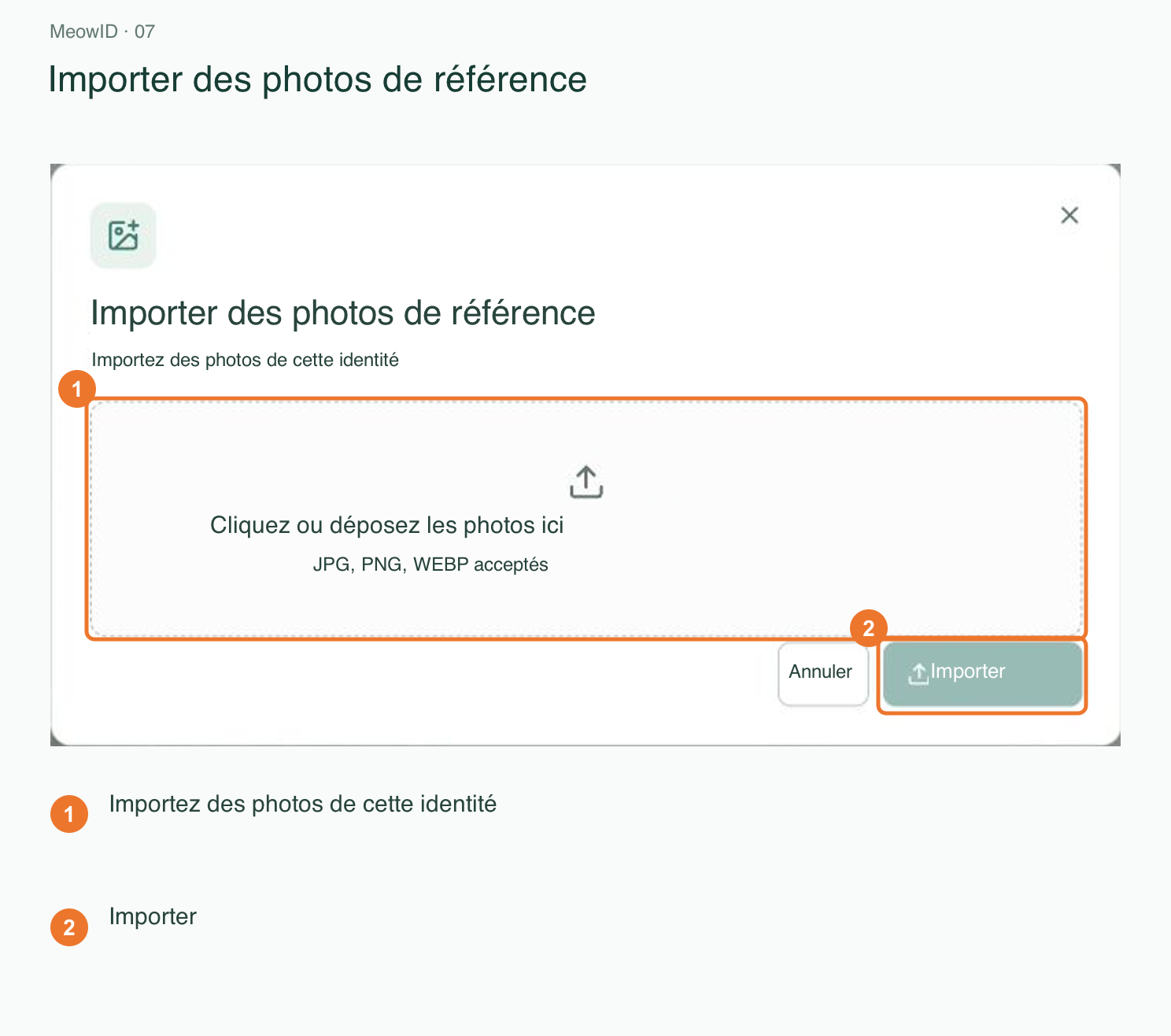Click the add-image icon in dialog header
This screenshot has width=1171, height=1036.
[123, 235]
